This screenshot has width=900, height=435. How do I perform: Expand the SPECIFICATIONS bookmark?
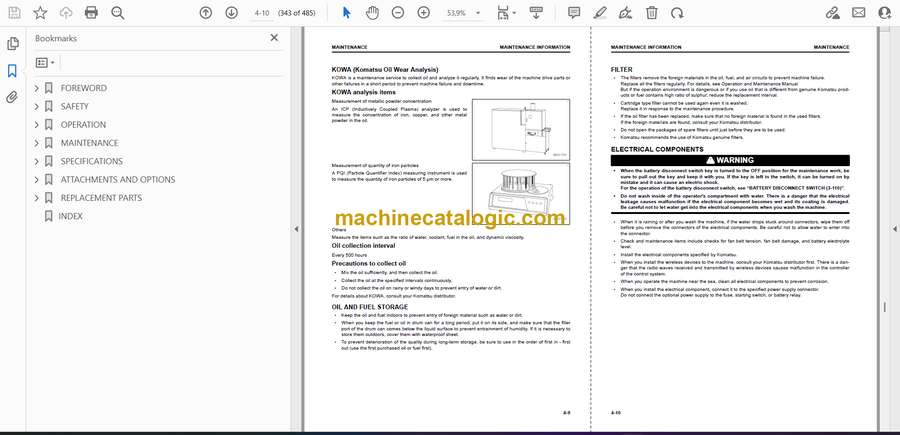tap(37, 161)
